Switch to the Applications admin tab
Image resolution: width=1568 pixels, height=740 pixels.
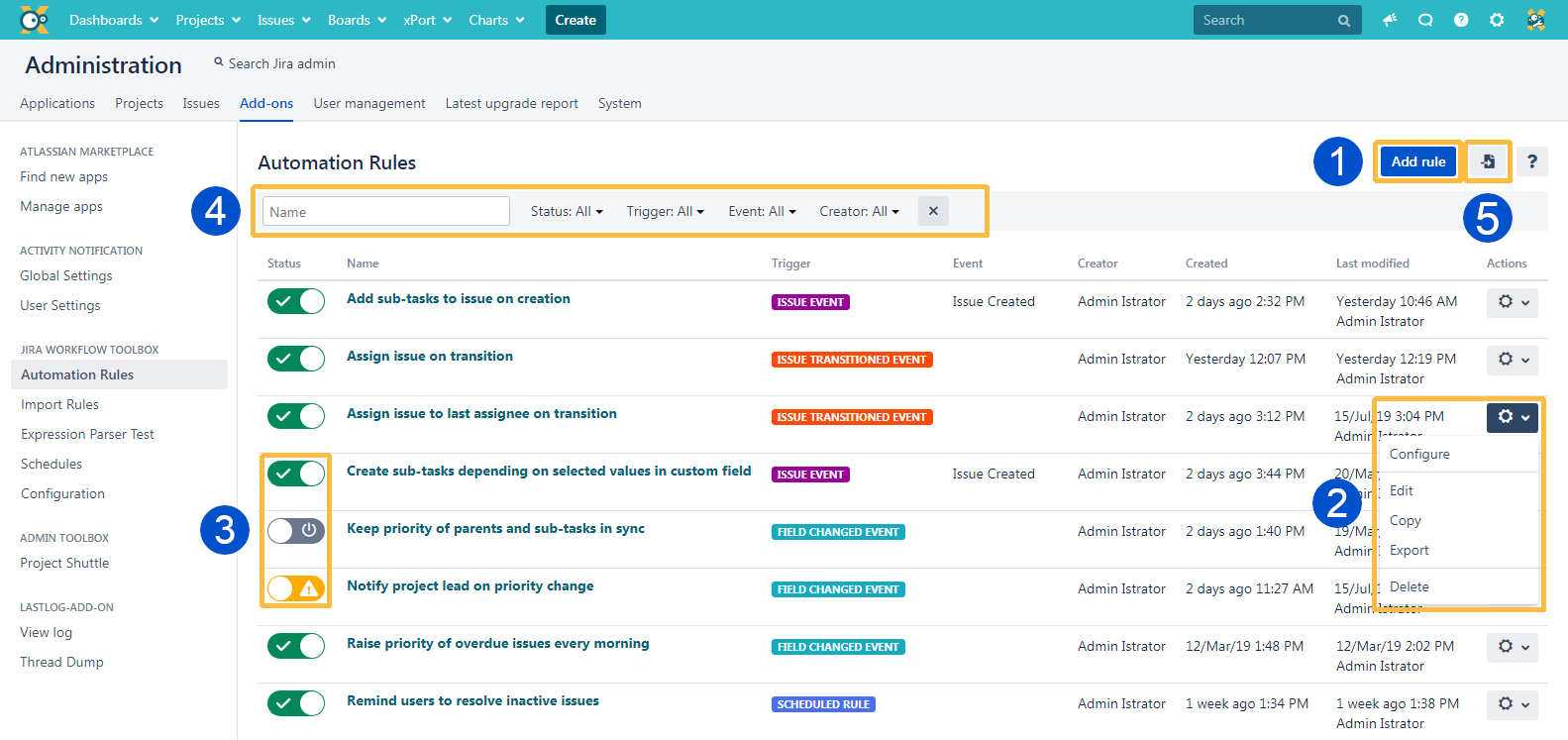pyautogui.click(x=57, y=103)
